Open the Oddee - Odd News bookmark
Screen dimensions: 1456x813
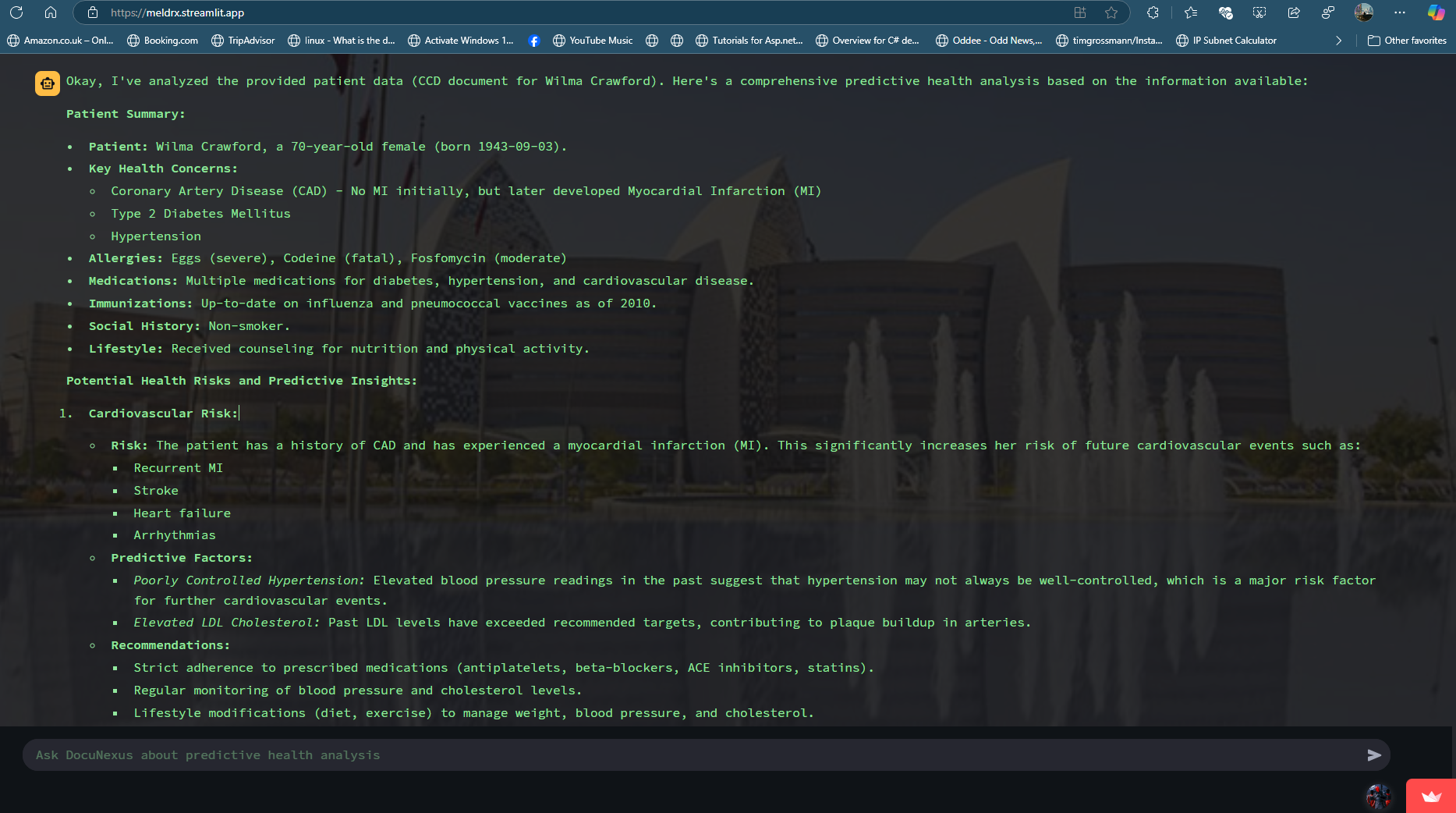(989, 41)
